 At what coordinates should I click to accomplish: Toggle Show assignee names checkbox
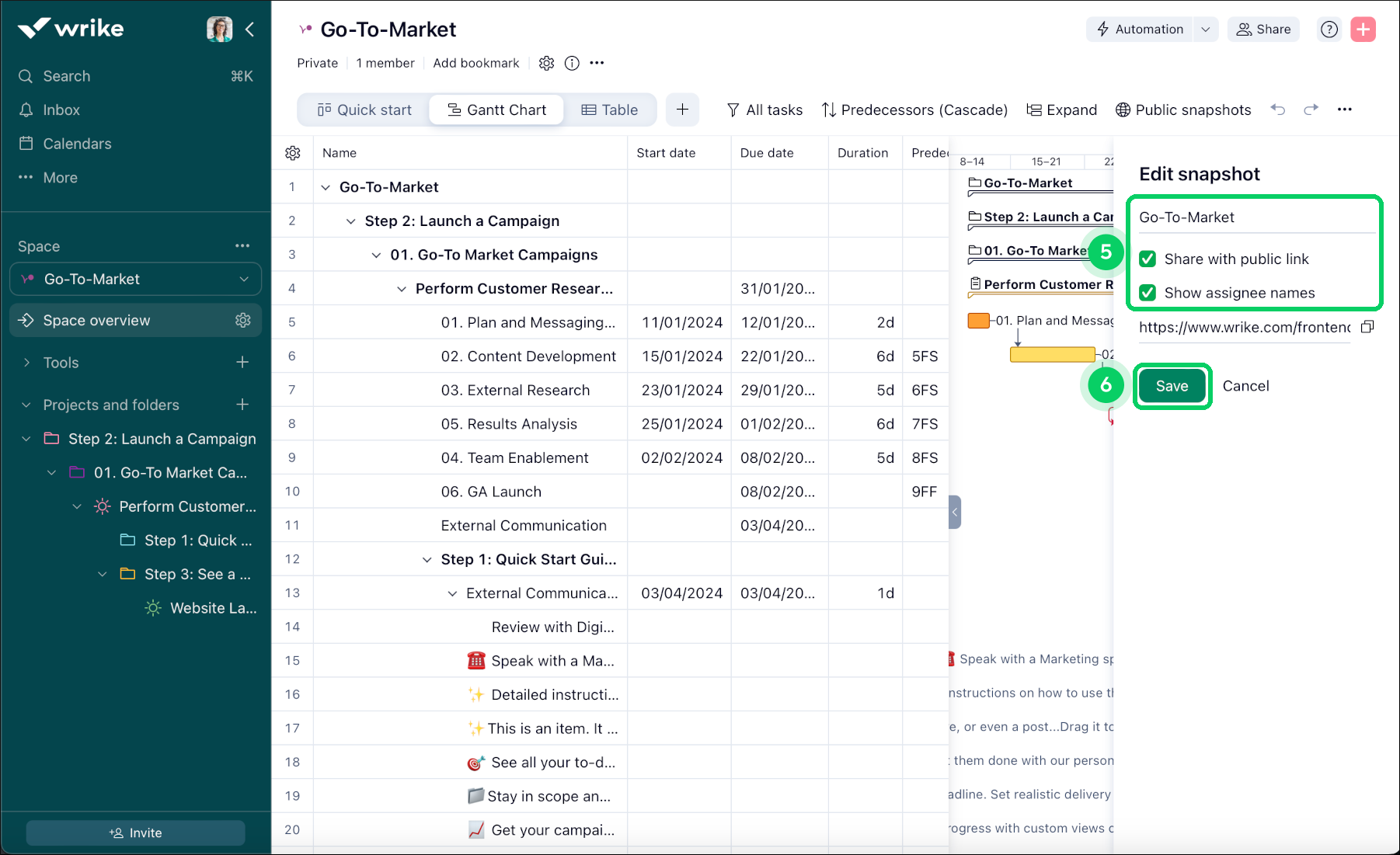1148,293
